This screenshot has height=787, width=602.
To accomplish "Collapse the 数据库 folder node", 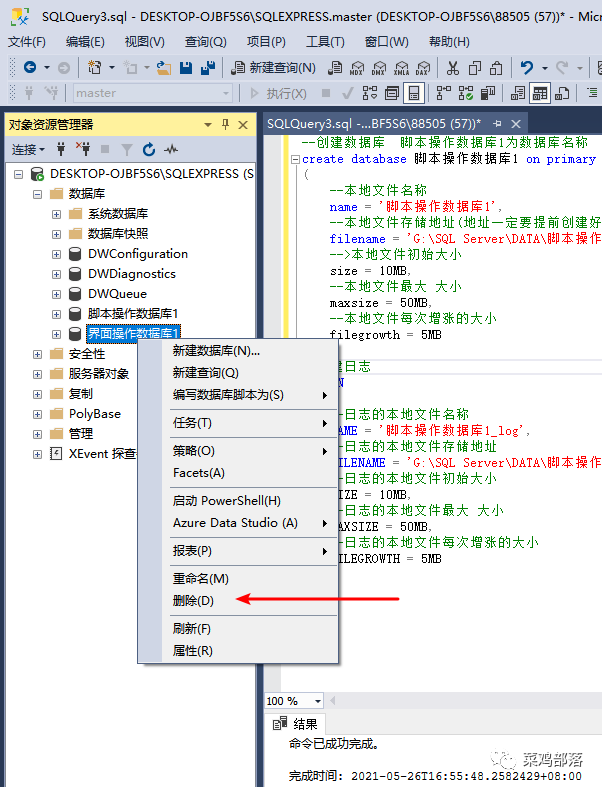I will [x=38, y=194].
